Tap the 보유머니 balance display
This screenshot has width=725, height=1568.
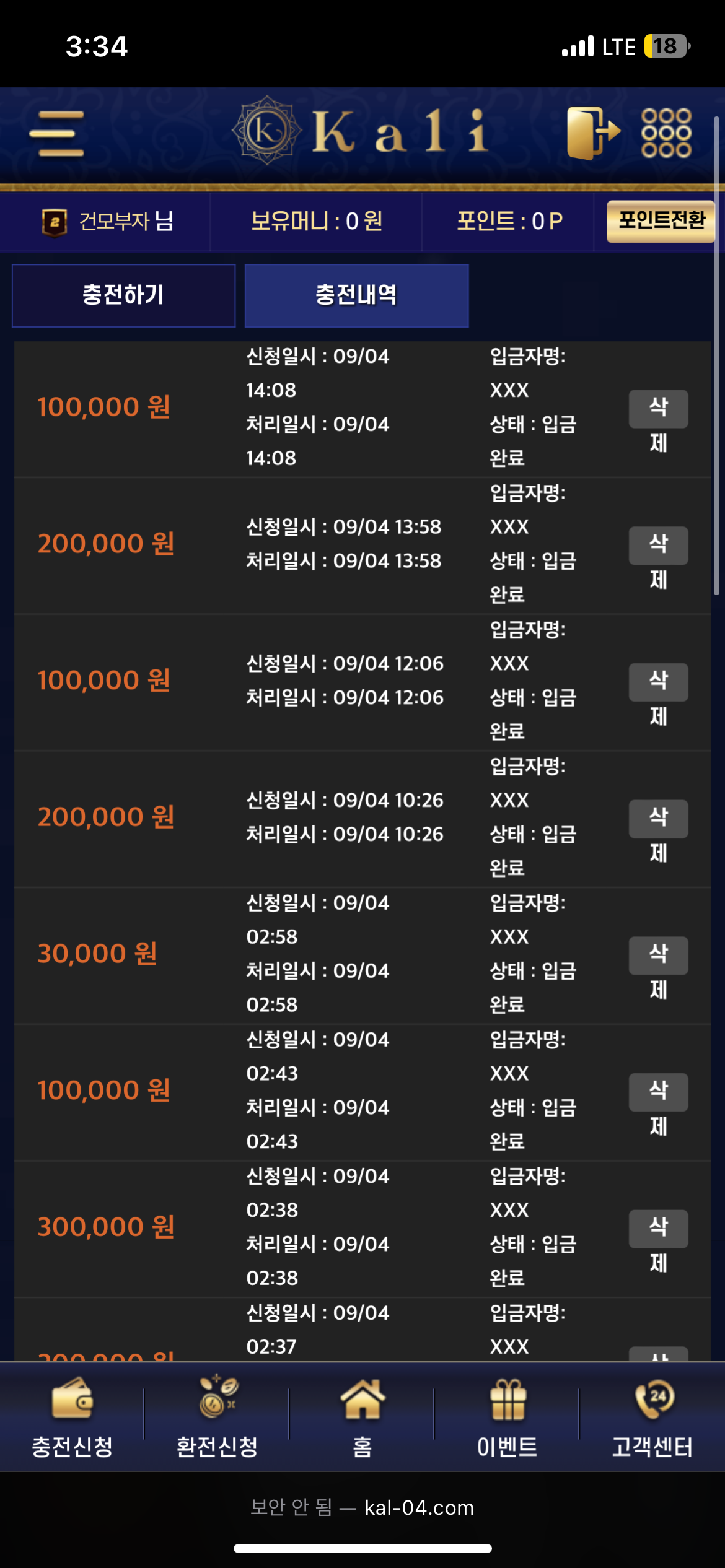click(316, 221)
